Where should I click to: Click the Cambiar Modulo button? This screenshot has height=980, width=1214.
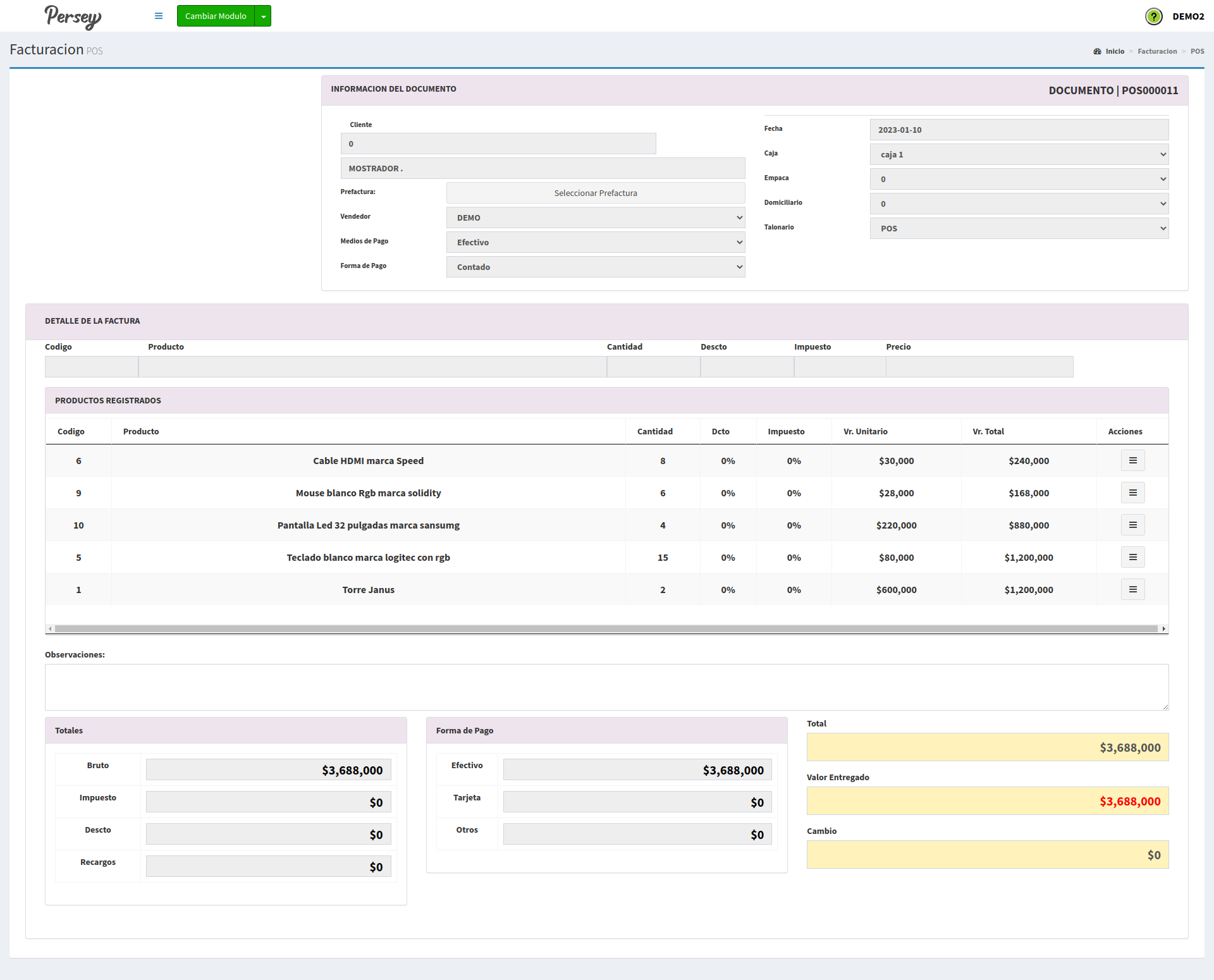click(x=216, y=16)
